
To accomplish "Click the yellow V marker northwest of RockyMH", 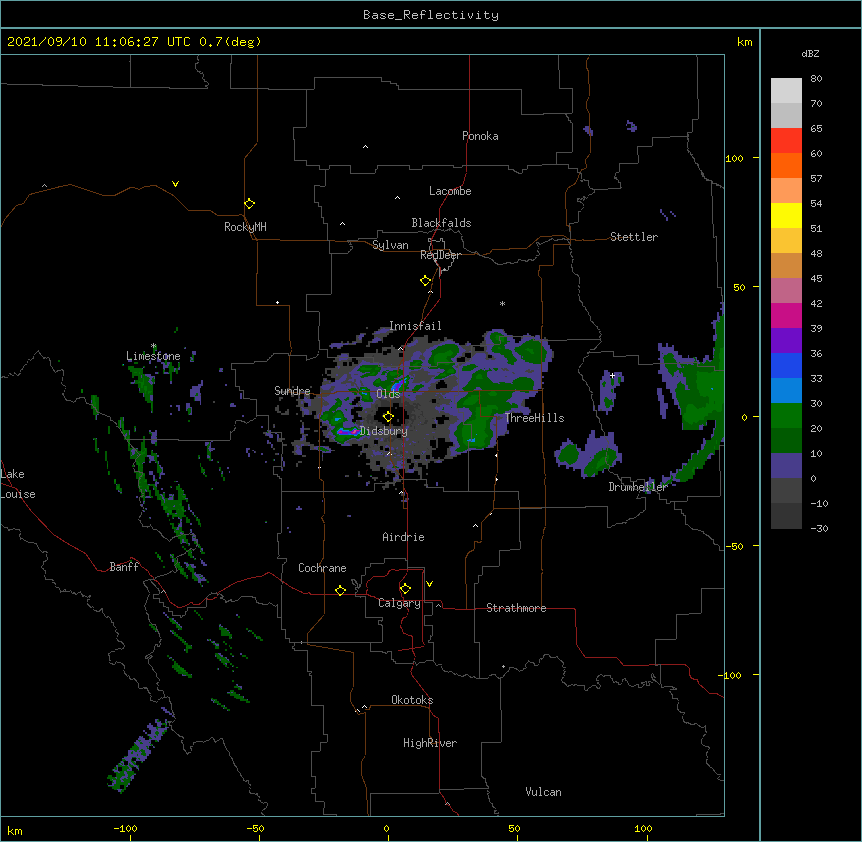I will (175, 184).
